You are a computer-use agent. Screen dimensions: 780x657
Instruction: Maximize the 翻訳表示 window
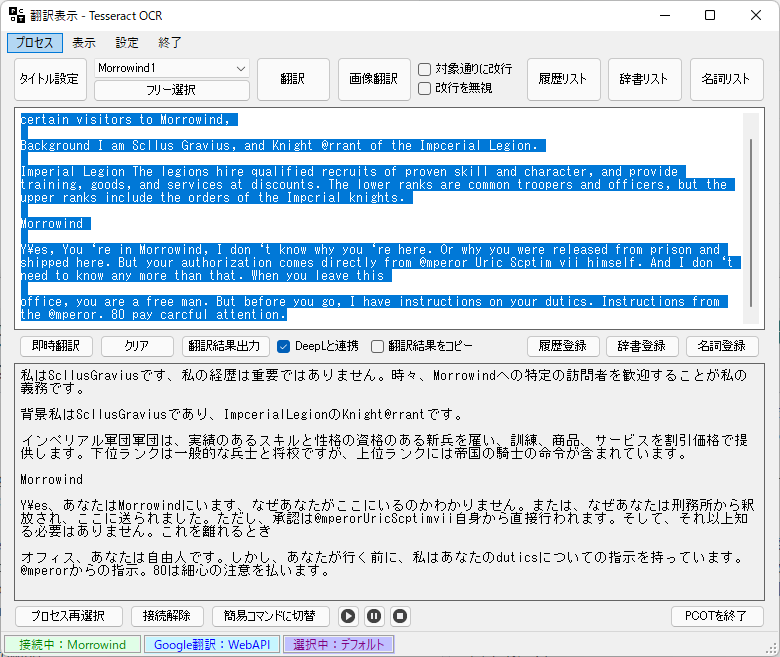click(x=710, y=15)
